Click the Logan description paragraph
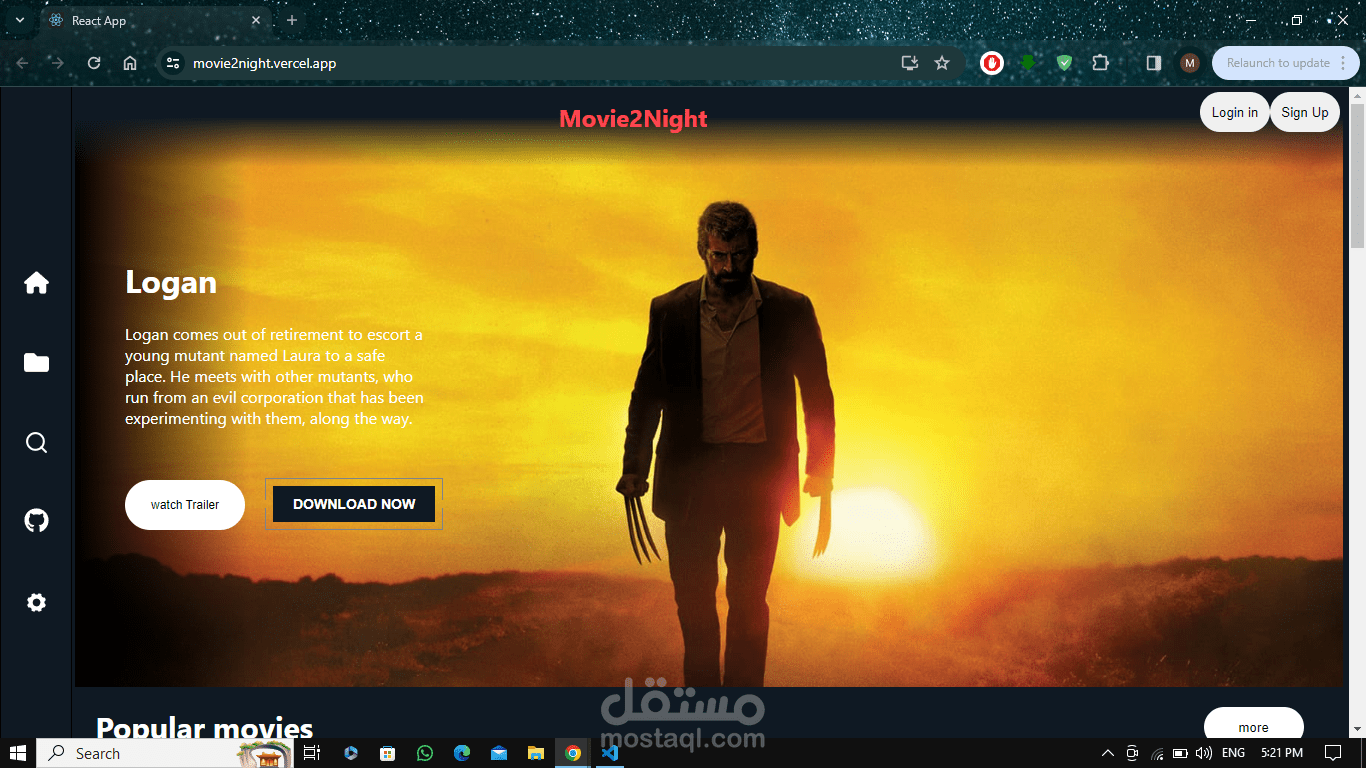 (275, 377)
